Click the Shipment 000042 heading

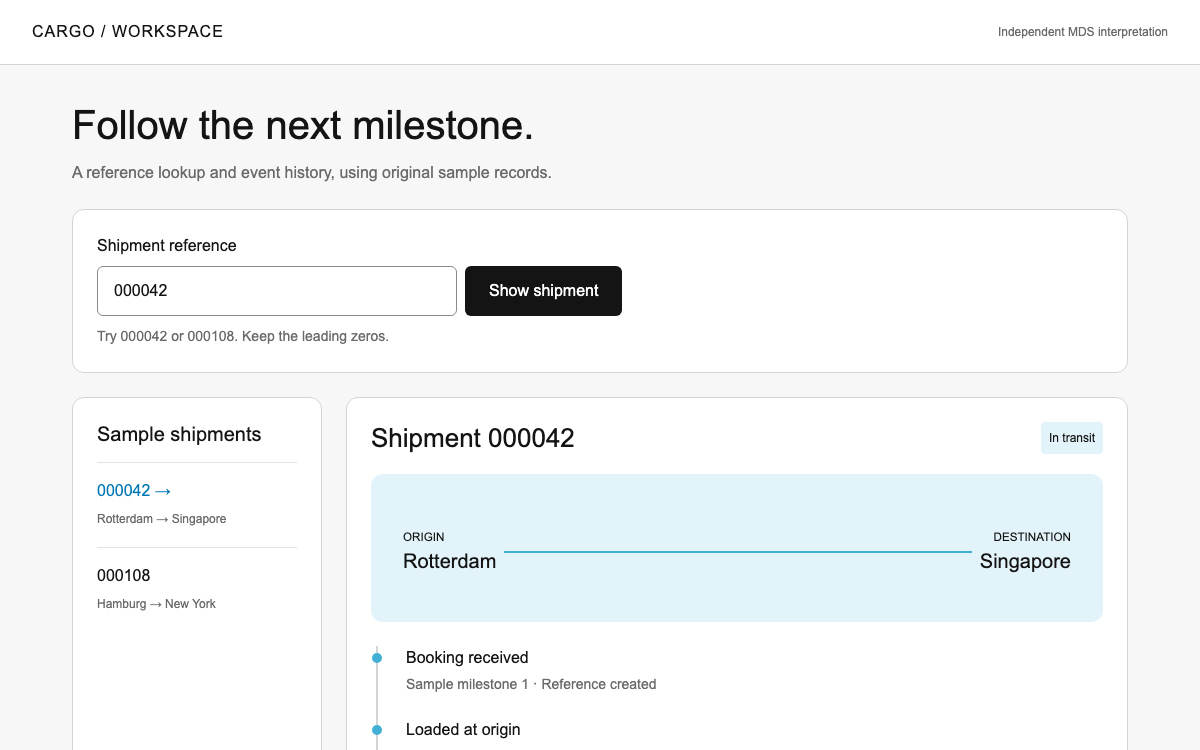[473, 438]
